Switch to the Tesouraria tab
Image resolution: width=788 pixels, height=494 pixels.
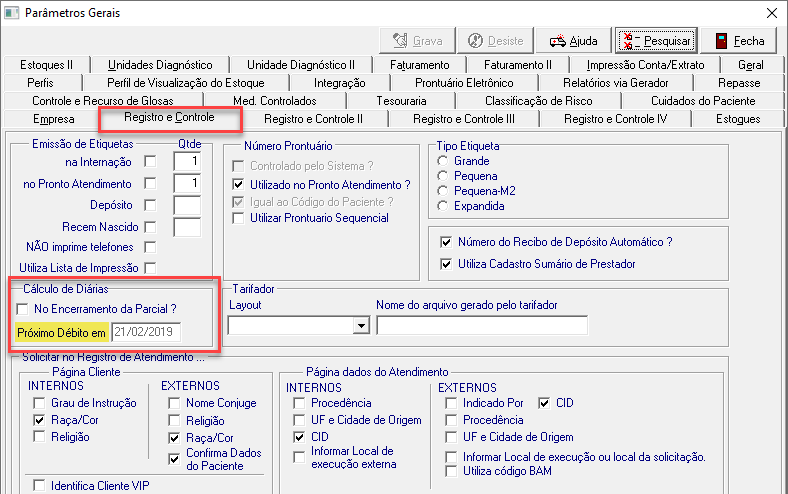(401, 101)
